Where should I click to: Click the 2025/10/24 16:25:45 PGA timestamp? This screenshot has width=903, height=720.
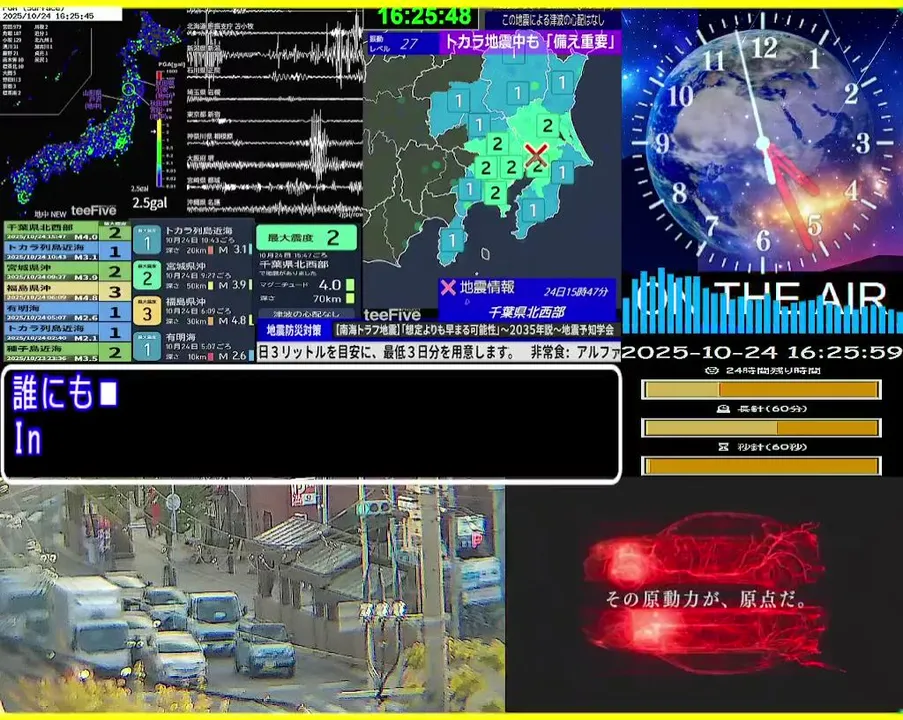coord(48,16)
